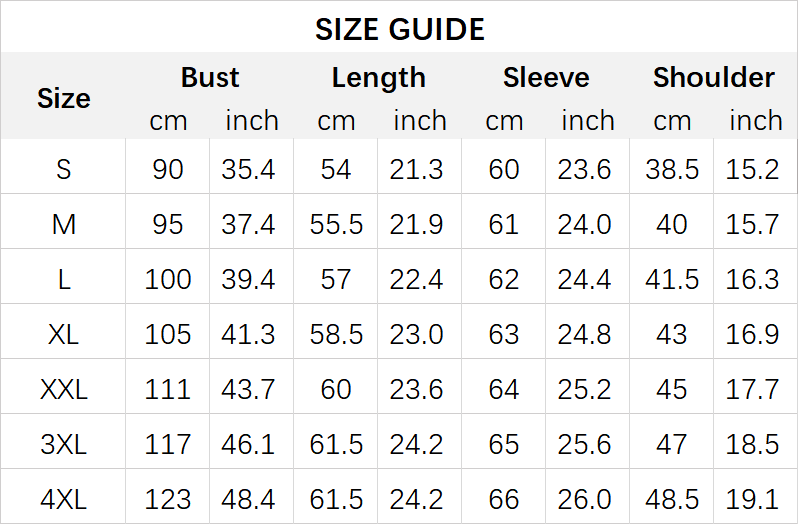The height and width of the screenshot is (524, 798).
Task: Select the Length column header
Action: coord(378,78)
